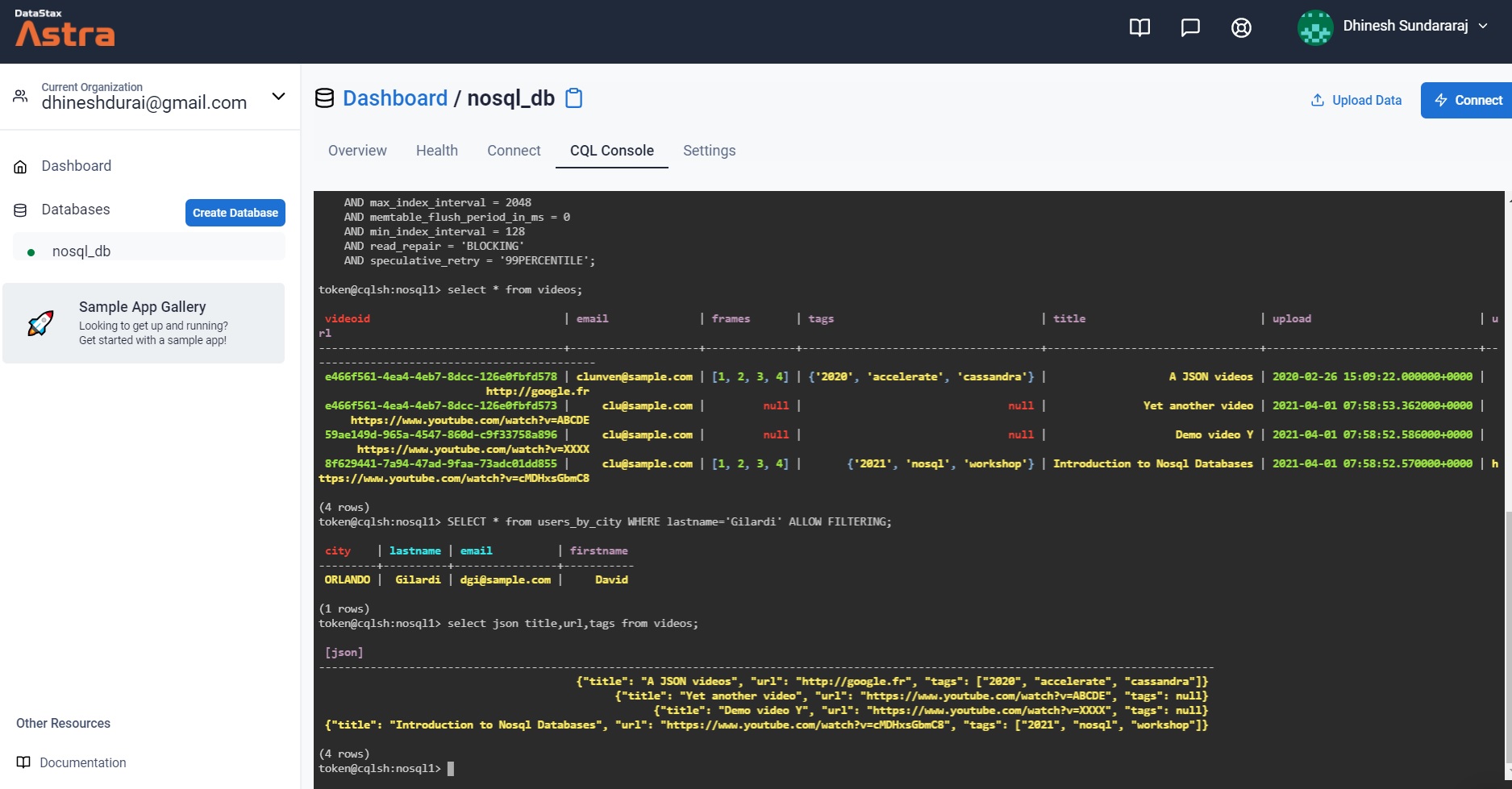Expand the Current Organization dropdown chevron
This screenshot has height=789, width=1512.
click(278, 96)
